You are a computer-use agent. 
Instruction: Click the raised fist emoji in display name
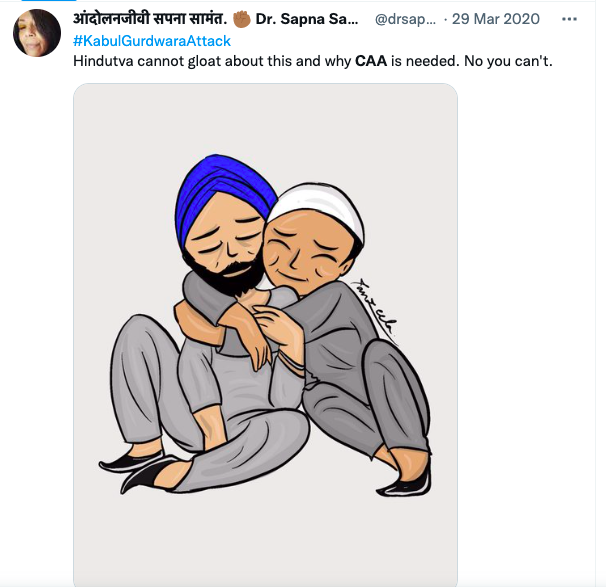pos(242,19)
